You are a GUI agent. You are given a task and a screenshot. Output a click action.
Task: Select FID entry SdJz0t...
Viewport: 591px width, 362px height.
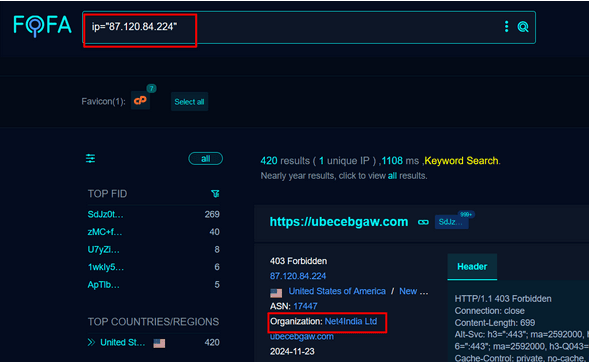(x=106, y=214)
